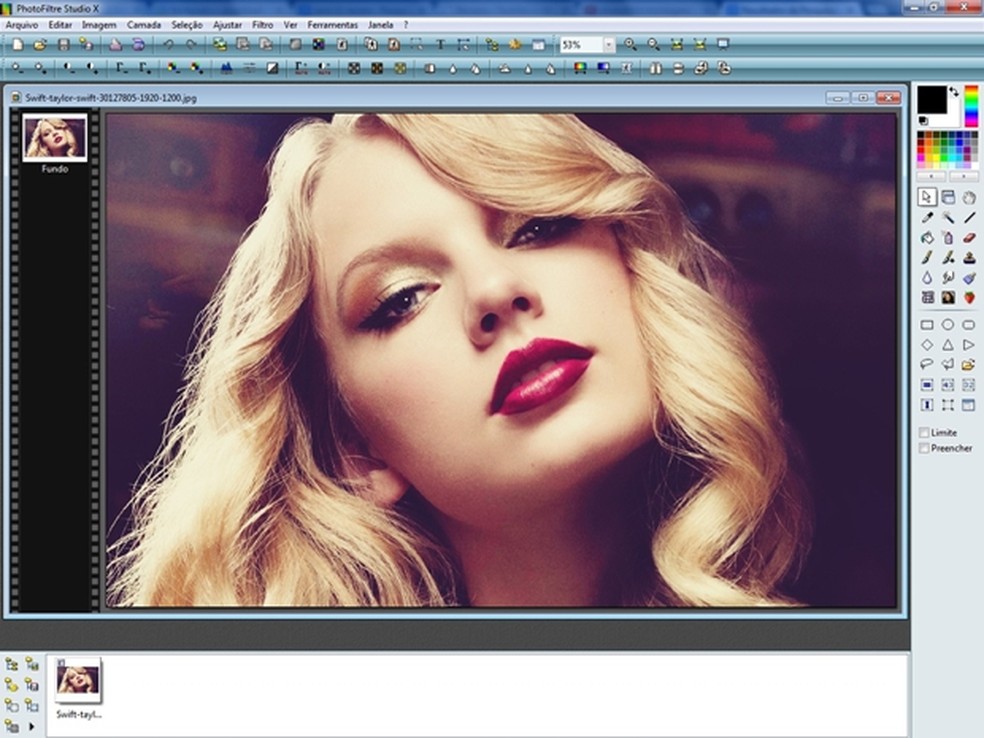Open the Editar menu
Screen dimensions: 984x738
point(60,25)
